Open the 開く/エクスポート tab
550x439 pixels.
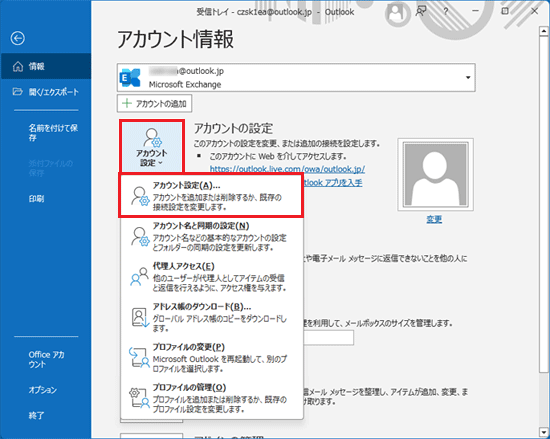[x=46, y=92]
